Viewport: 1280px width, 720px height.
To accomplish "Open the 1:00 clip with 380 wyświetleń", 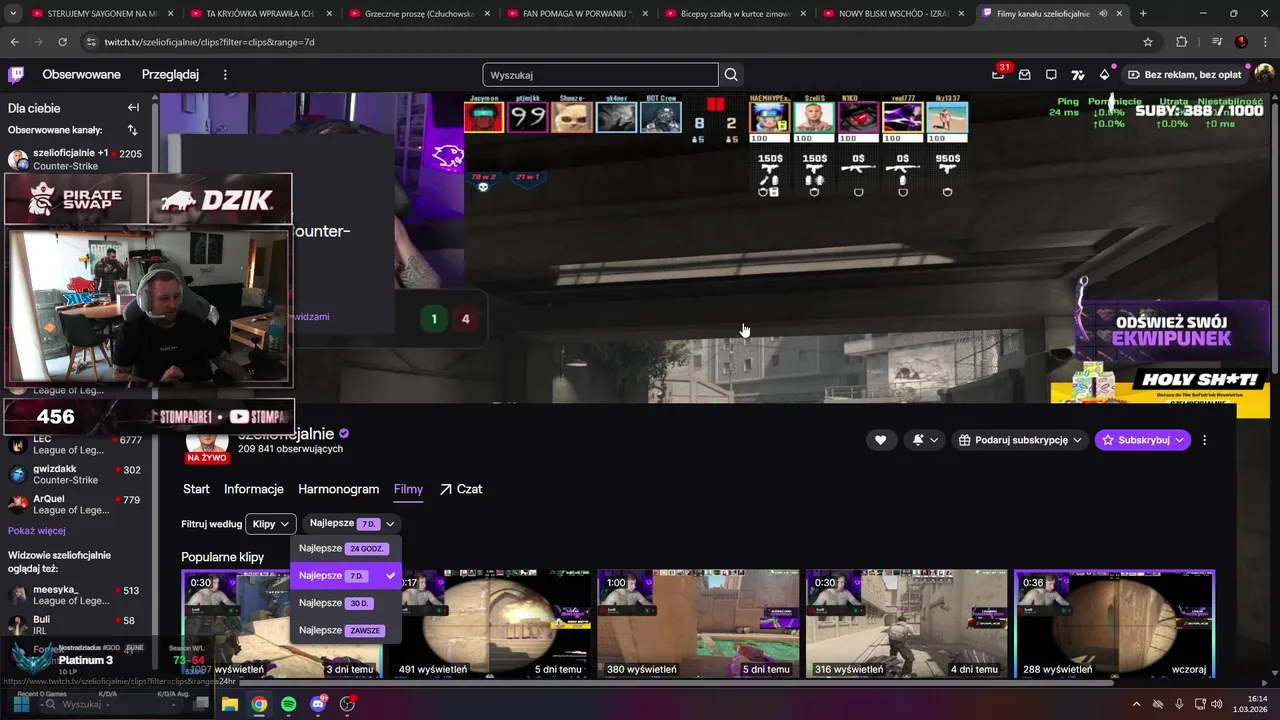I will pyautogui.click(x=698, y=624).
